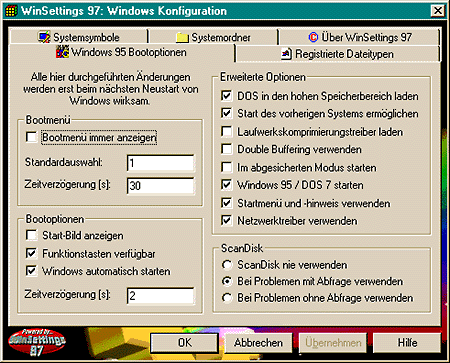Confirm with the OK button

[184, 343]
